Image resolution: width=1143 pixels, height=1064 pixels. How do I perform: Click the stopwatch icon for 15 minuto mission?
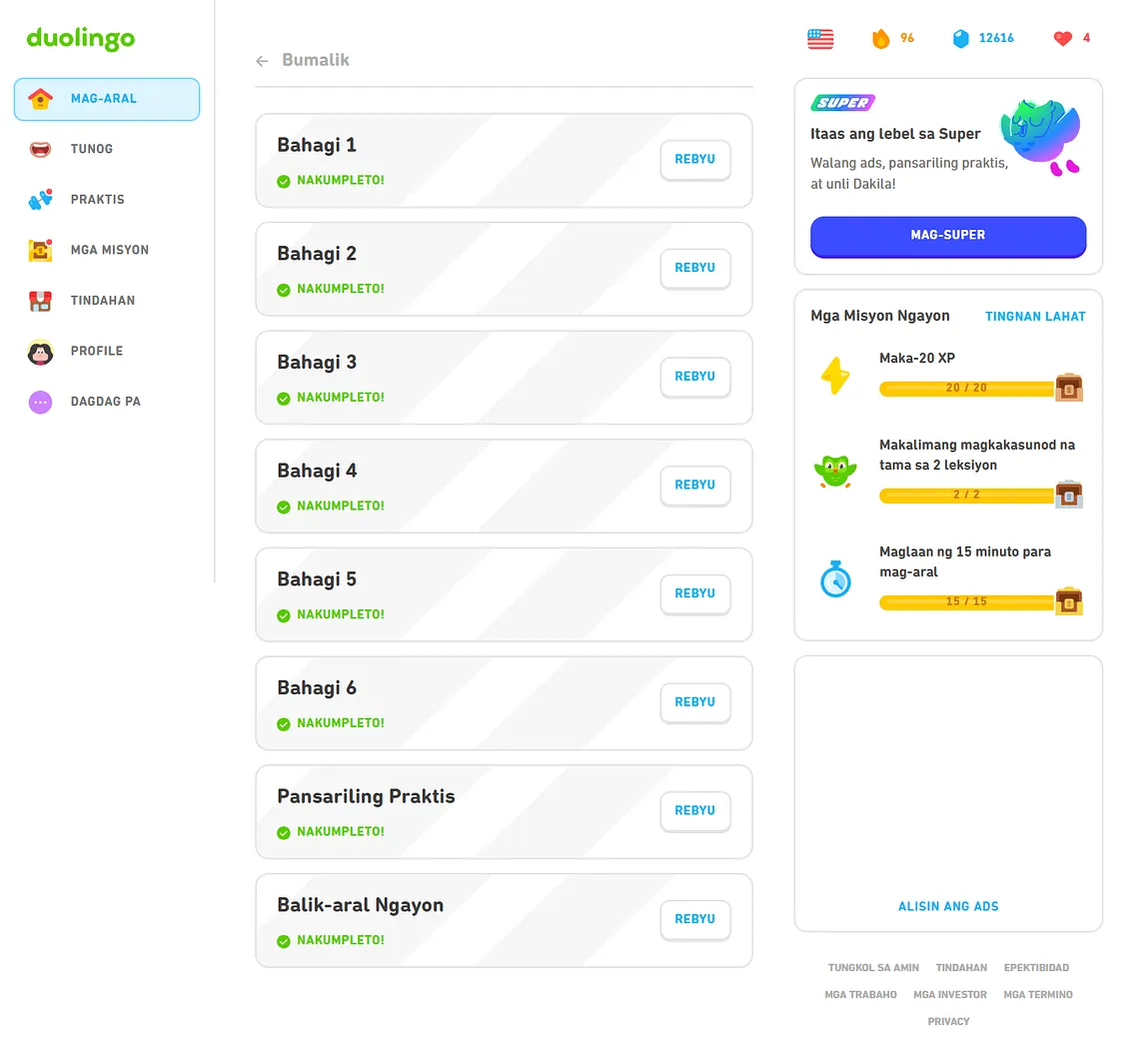point(835,579)
